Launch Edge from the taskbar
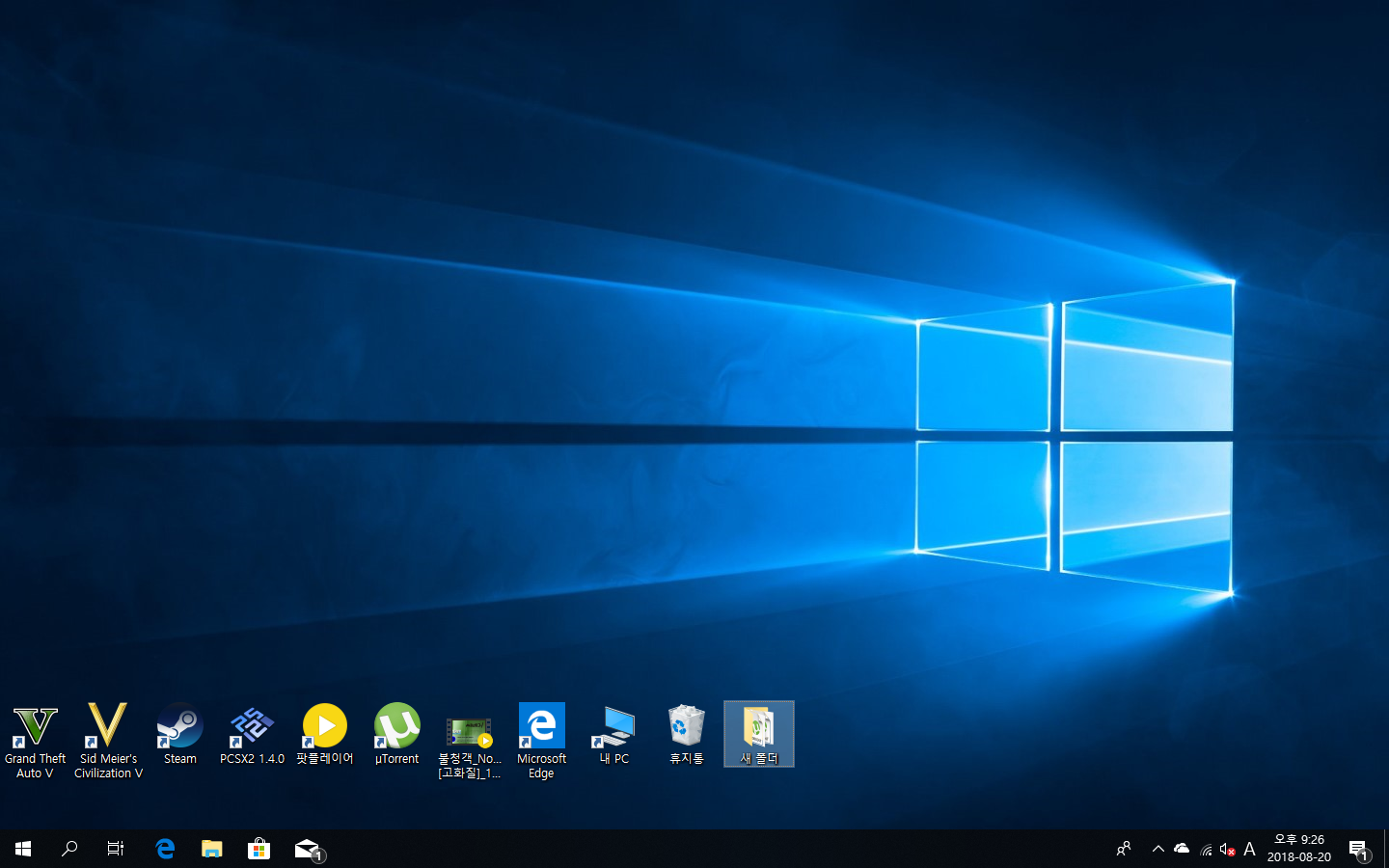Viewport: 1389px width, 868px height. (165, 849)
